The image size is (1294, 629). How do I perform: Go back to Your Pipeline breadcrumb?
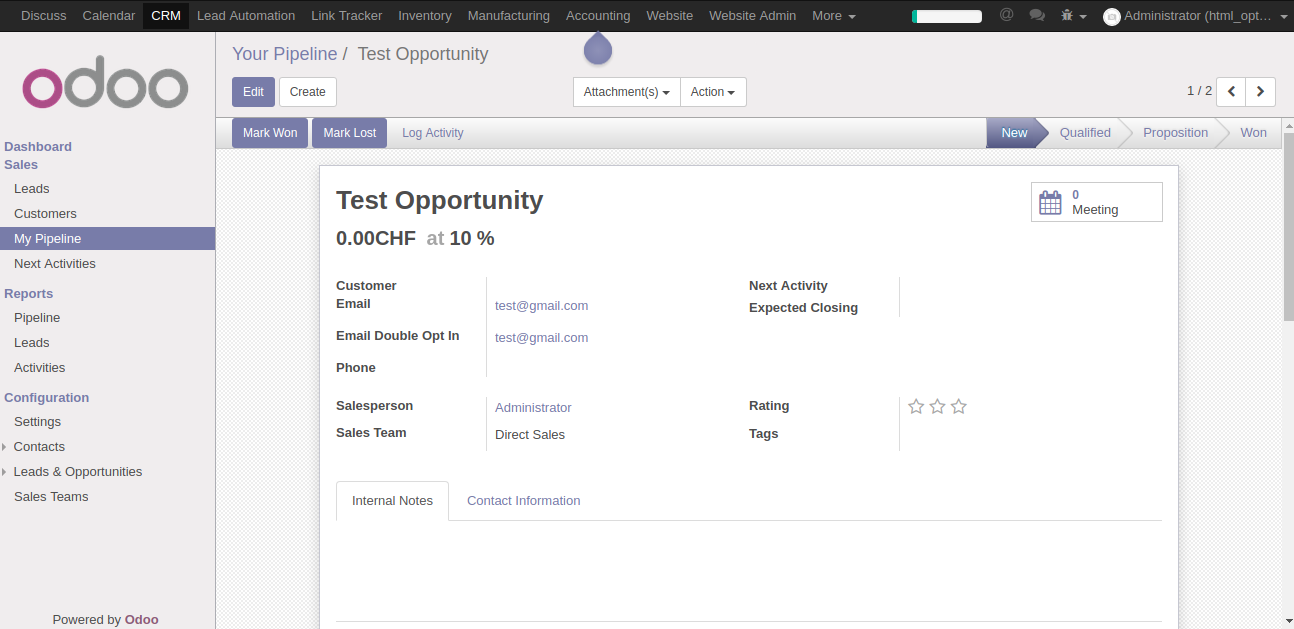(x=285, y=54)
